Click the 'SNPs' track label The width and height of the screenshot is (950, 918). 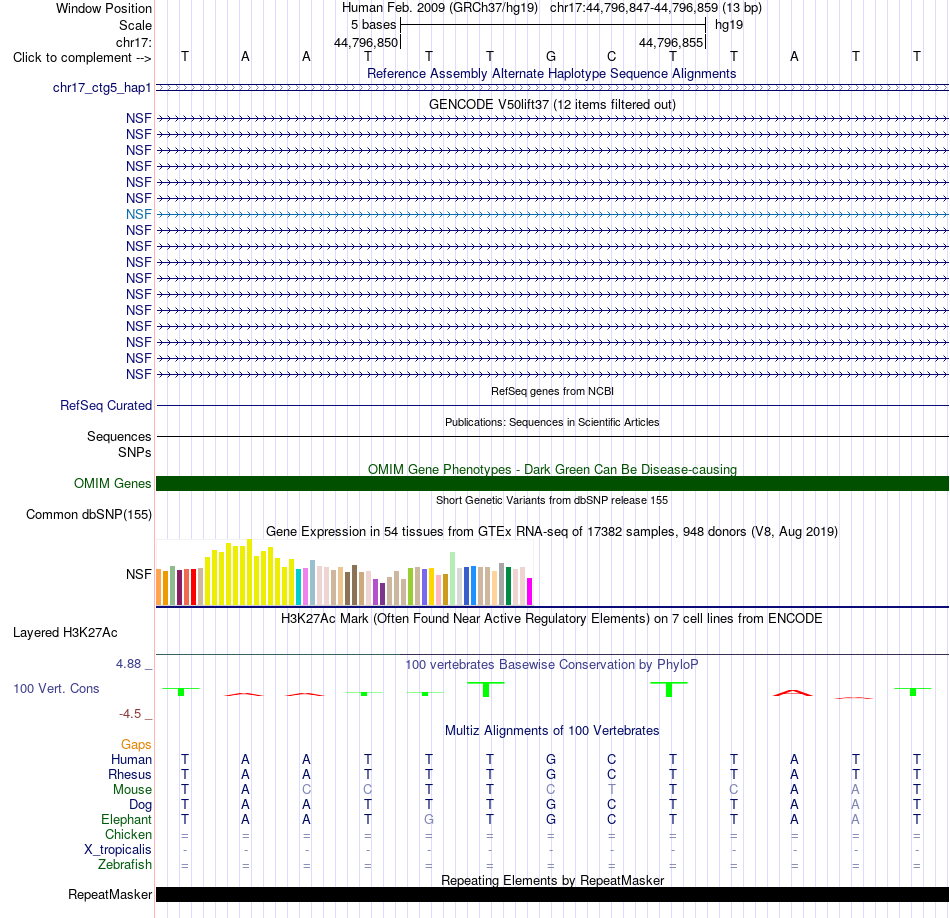(x=135, y=453)
